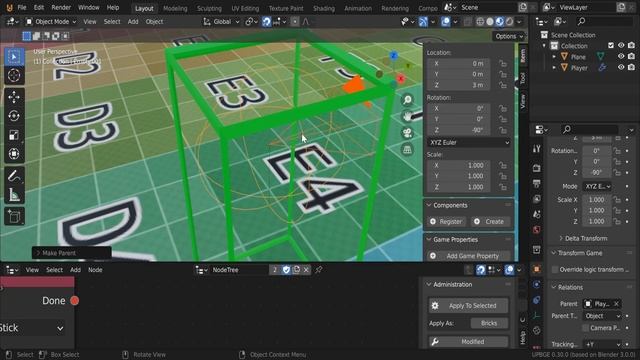640x360 pixels.
Task: Exclude Collection from view layer checkbox
Action: click(x=611, y=46)
